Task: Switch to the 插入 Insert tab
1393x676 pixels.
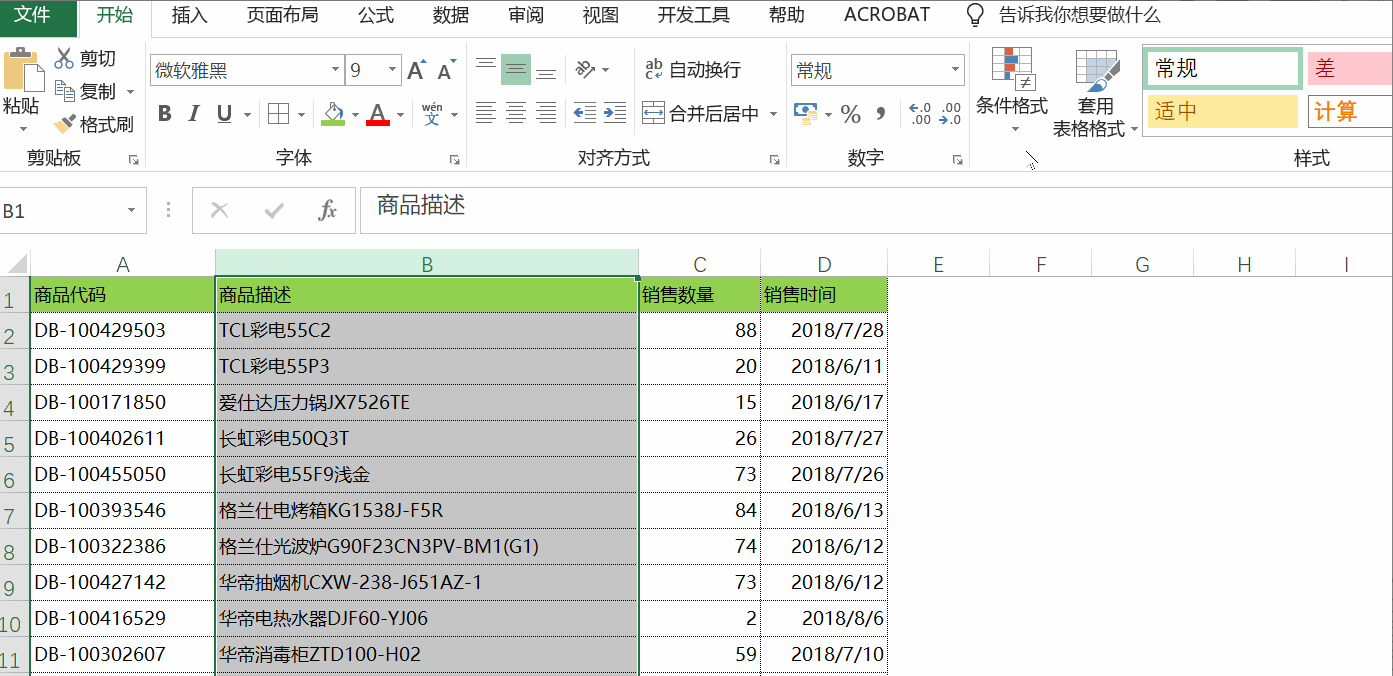Action: 190,15
